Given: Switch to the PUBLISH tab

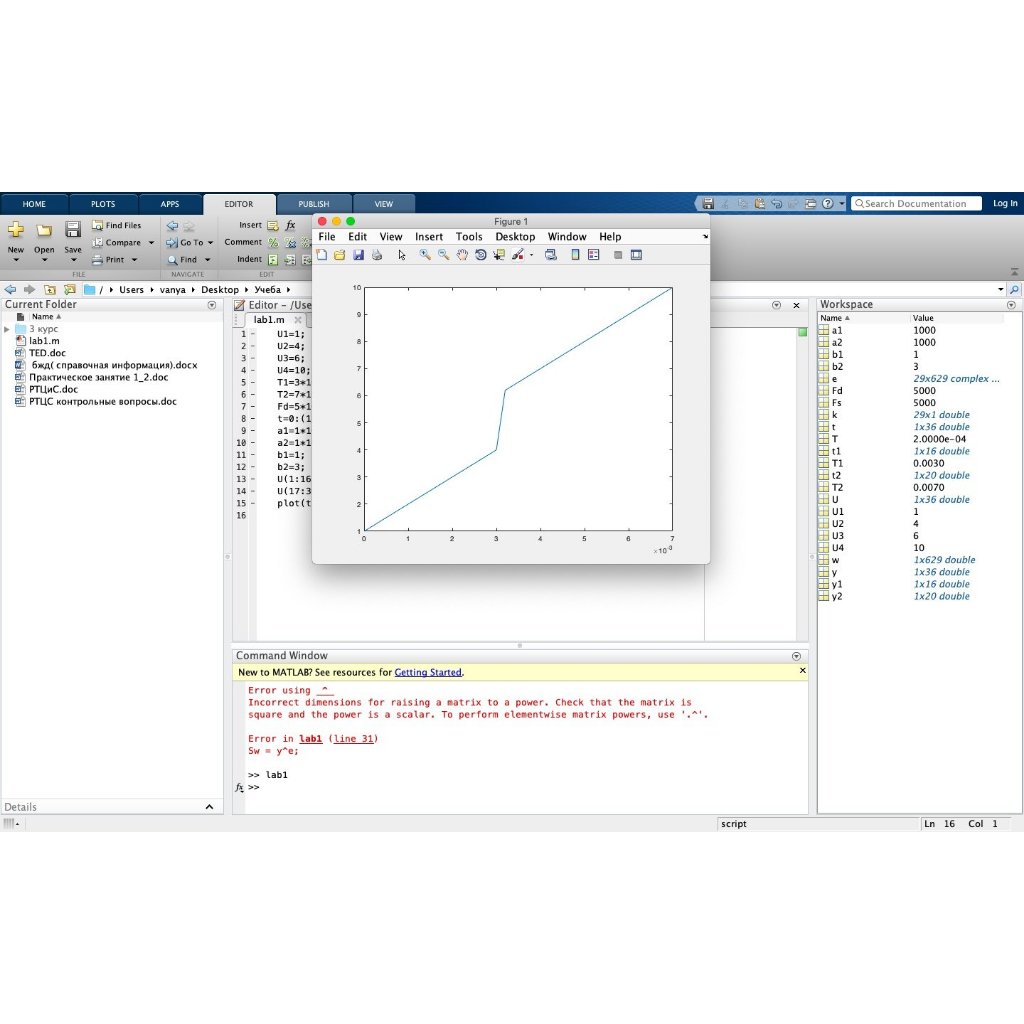Looking at the screenshot, I should click(x=313, y=204).
